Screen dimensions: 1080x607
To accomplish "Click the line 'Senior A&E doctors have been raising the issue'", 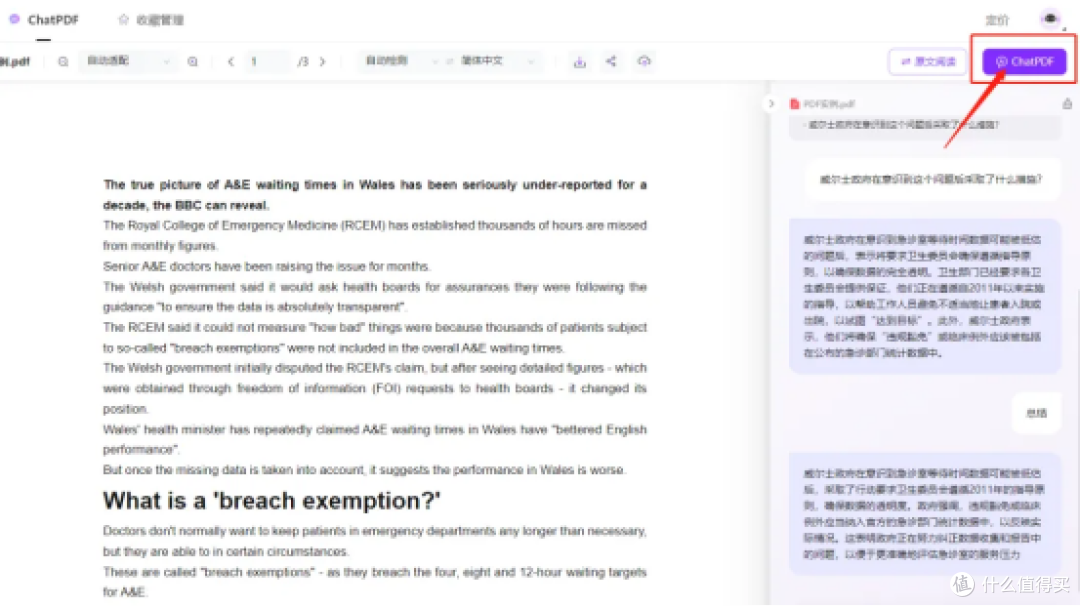I will (267, 266).
